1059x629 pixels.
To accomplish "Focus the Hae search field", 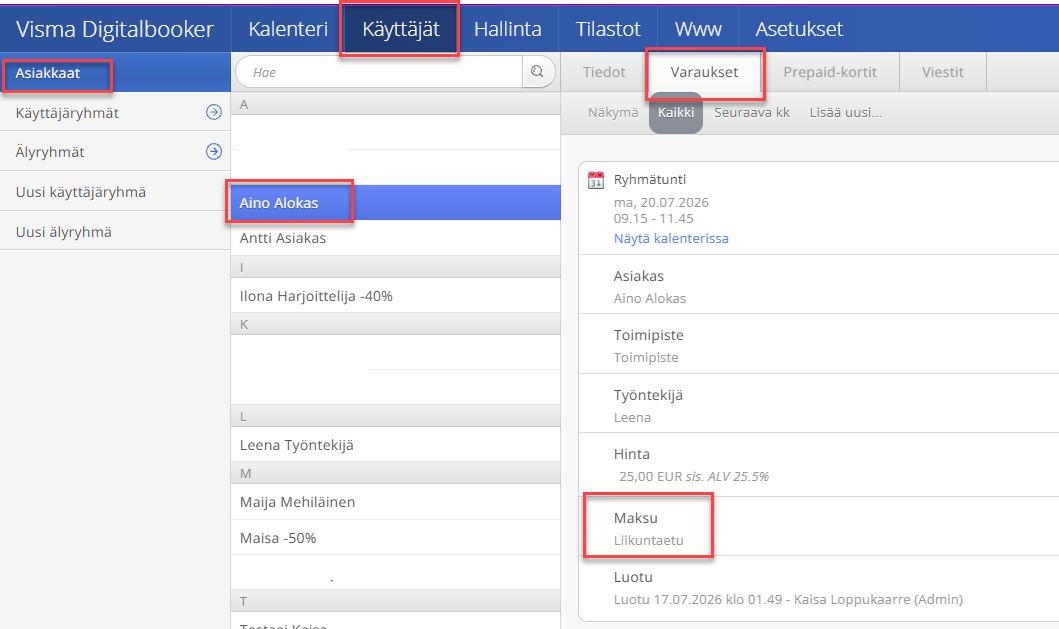I will pyautogui.click(x=379, y=72).
